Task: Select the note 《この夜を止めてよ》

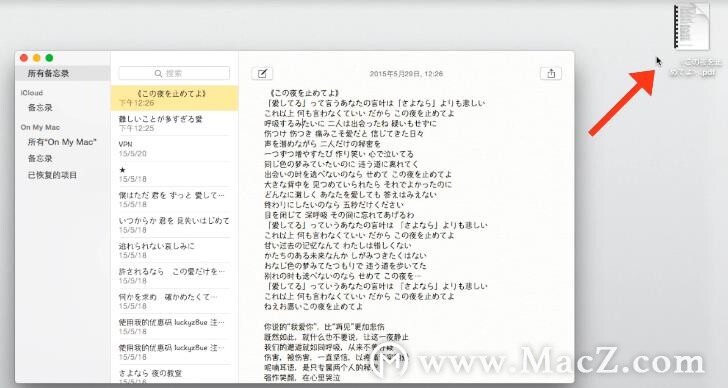Action: point(174,98)
